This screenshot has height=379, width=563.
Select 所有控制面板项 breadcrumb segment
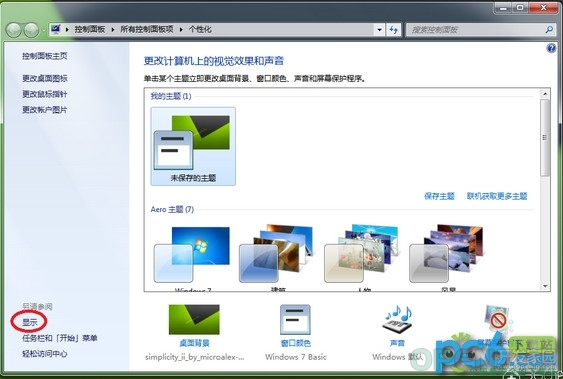(147, 29)
